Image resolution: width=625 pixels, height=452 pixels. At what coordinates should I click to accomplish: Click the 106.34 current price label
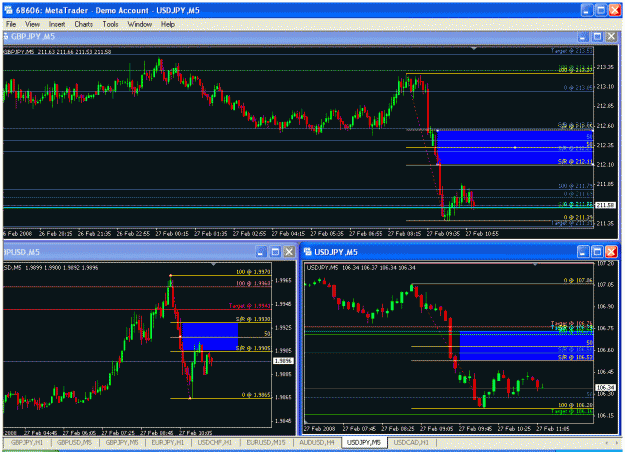pyautogui.click(x=605, y=387)
